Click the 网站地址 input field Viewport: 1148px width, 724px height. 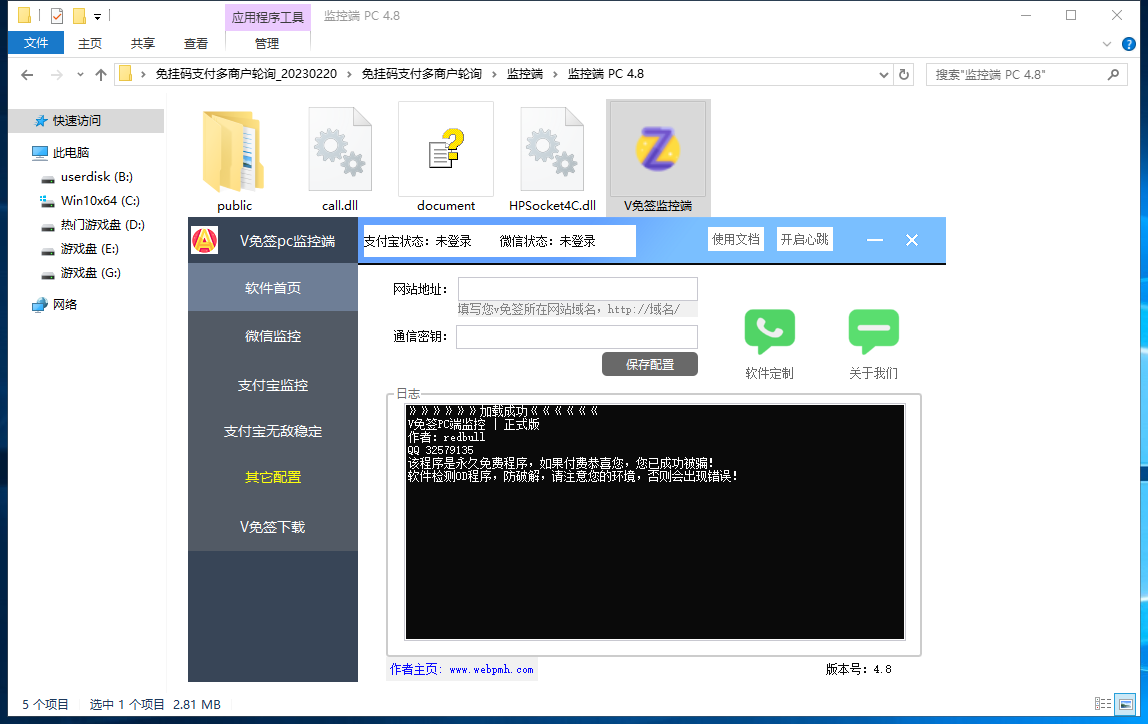point(577,289)
